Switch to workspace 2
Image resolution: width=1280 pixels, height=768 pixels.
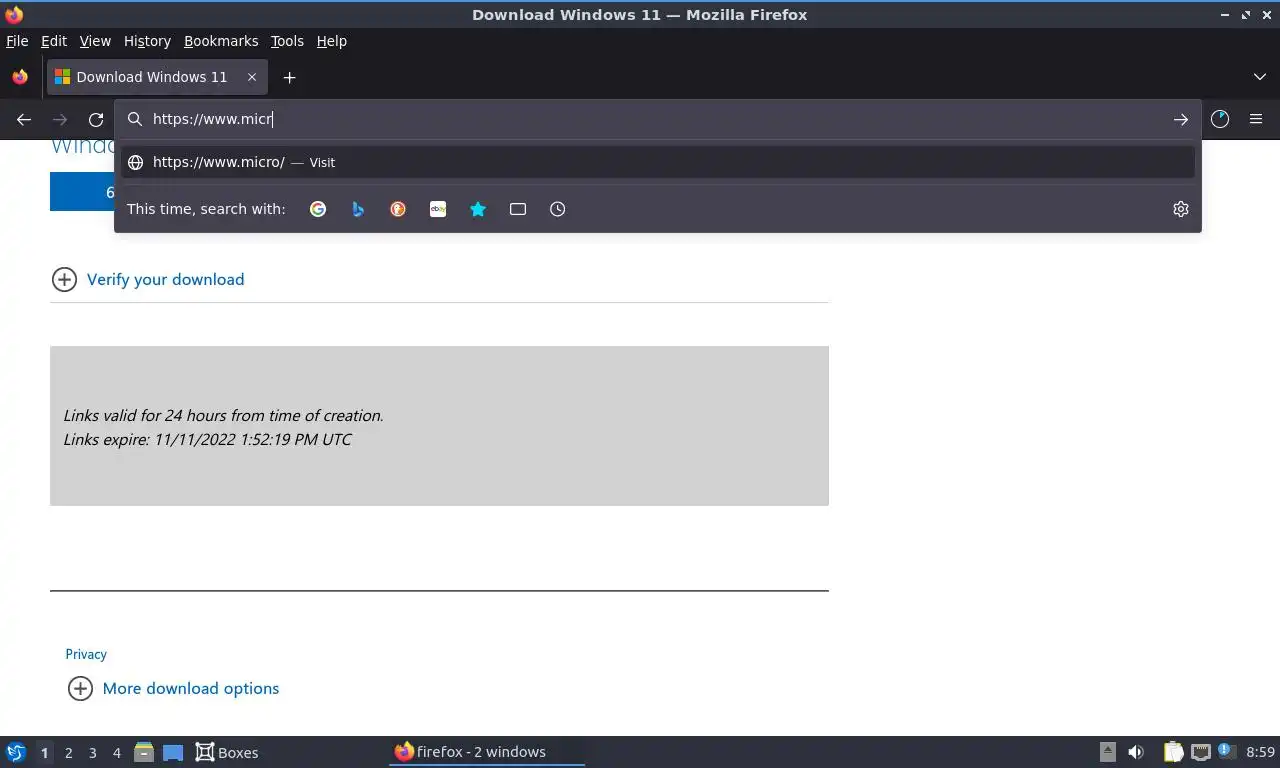[68, 752]
